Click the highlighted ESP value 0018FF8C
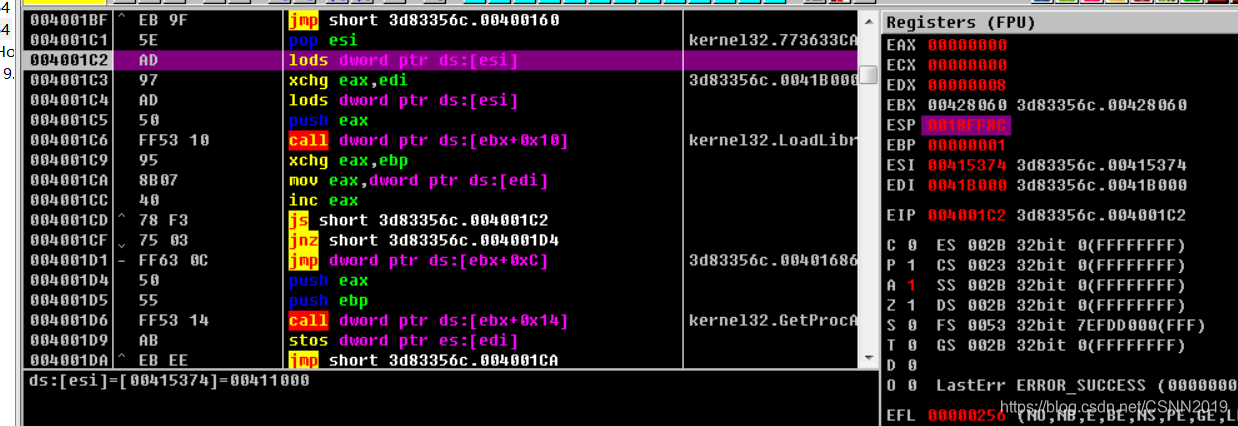 coord(967,125)
